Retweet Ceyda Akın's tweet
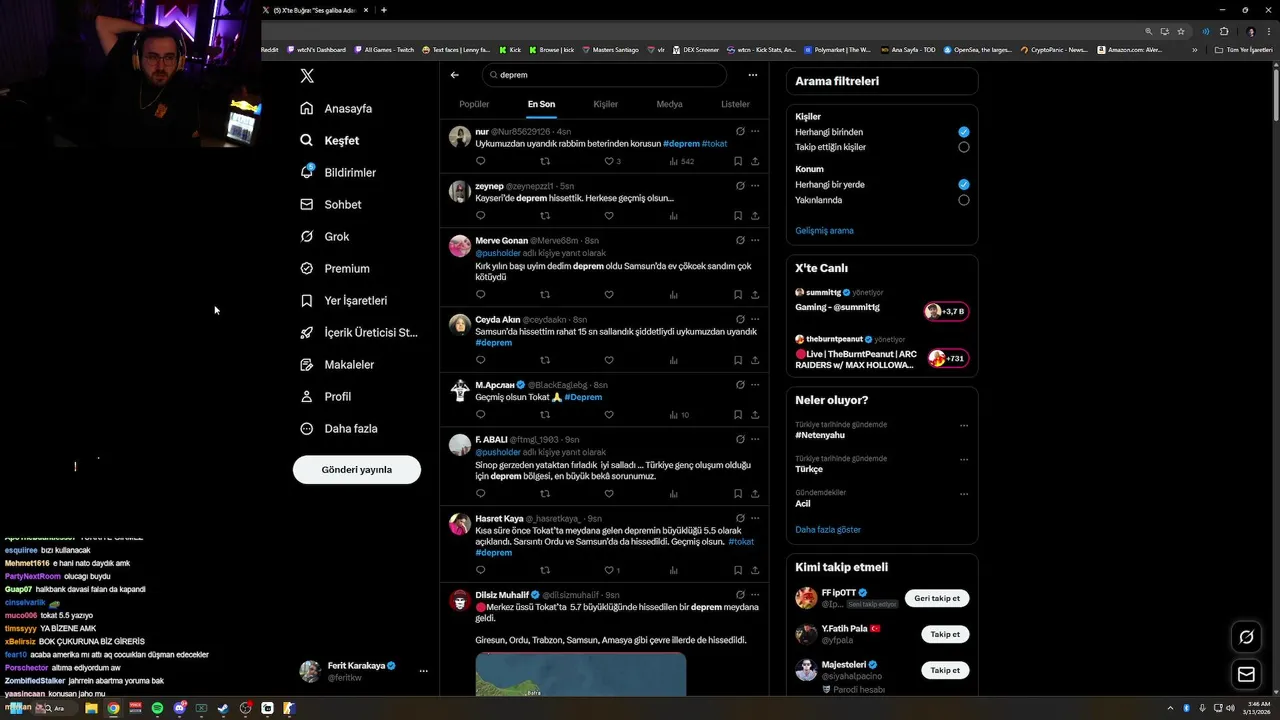Viewport: 1280px width, 720px height. click(x=545, y=360)
